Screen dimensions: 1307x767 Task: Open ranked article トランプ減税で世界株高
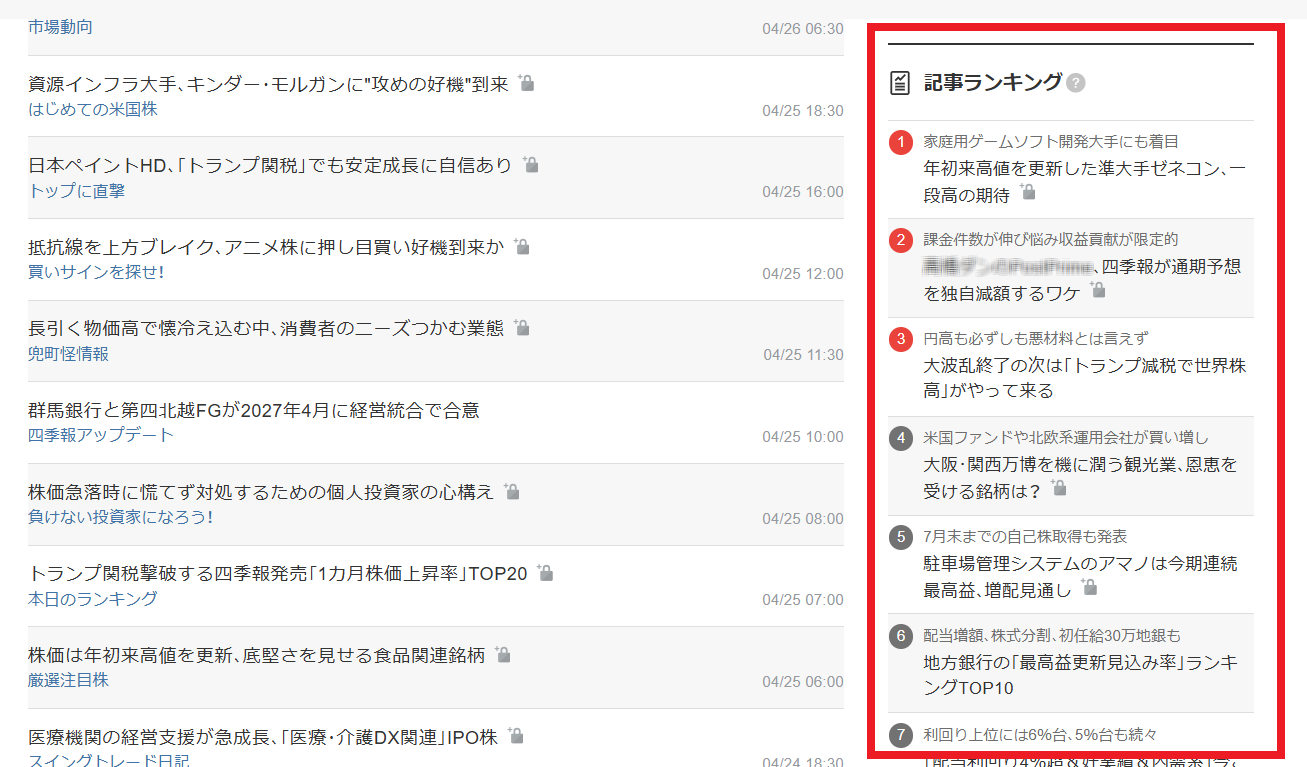click(1085, 377)
